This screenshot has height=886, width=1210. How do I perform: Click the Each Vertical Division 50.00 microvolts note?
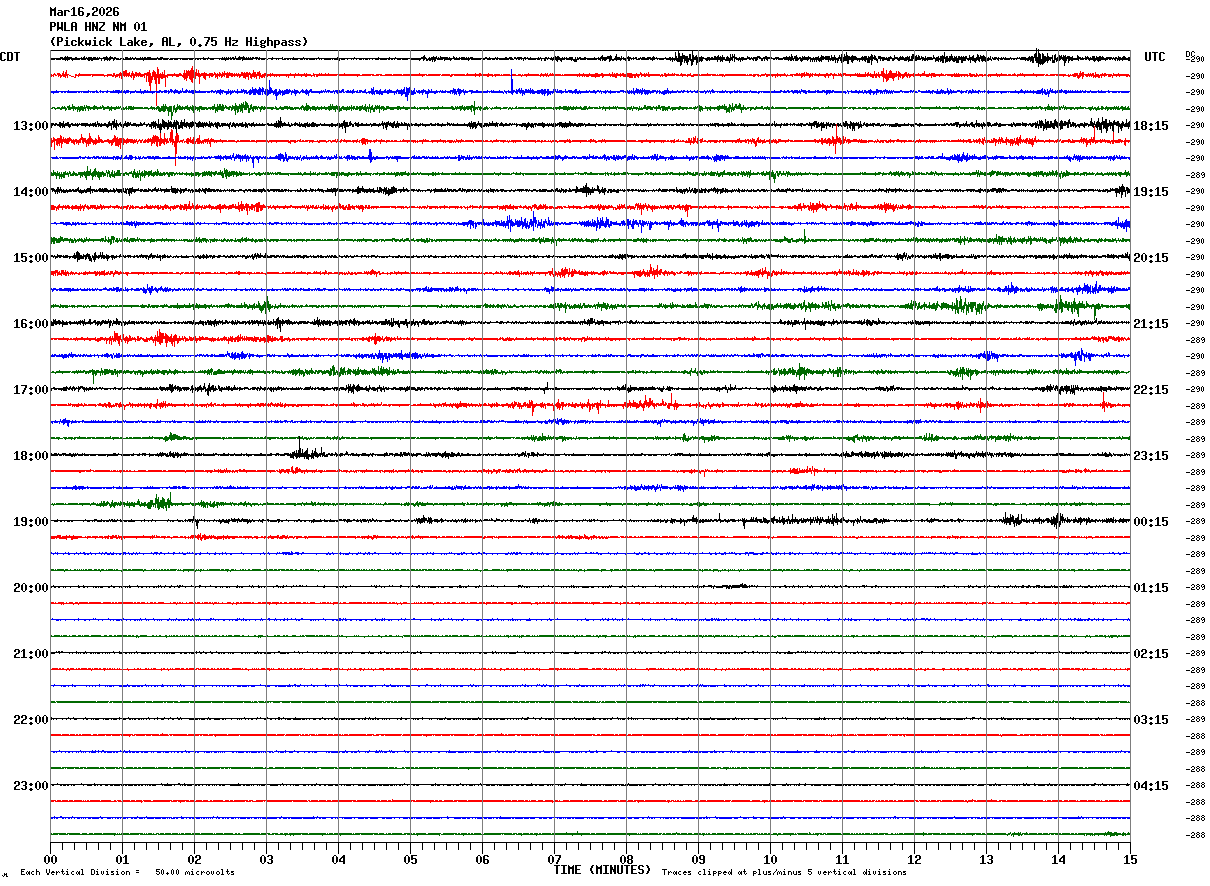click(x=127, y=873)
